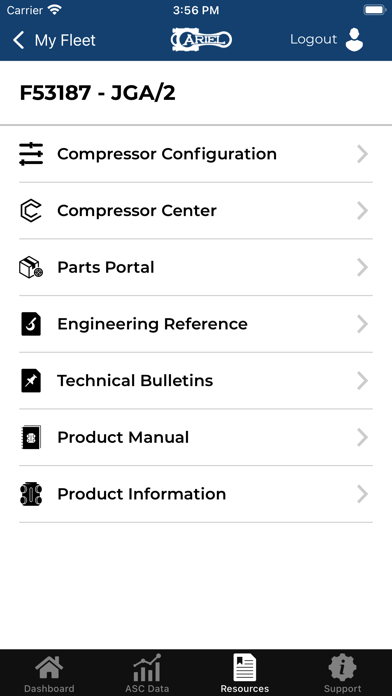392x696 pixels.
Task: Tap the Compressor Configuration sliders icon
Action: [x=31, y=154]
